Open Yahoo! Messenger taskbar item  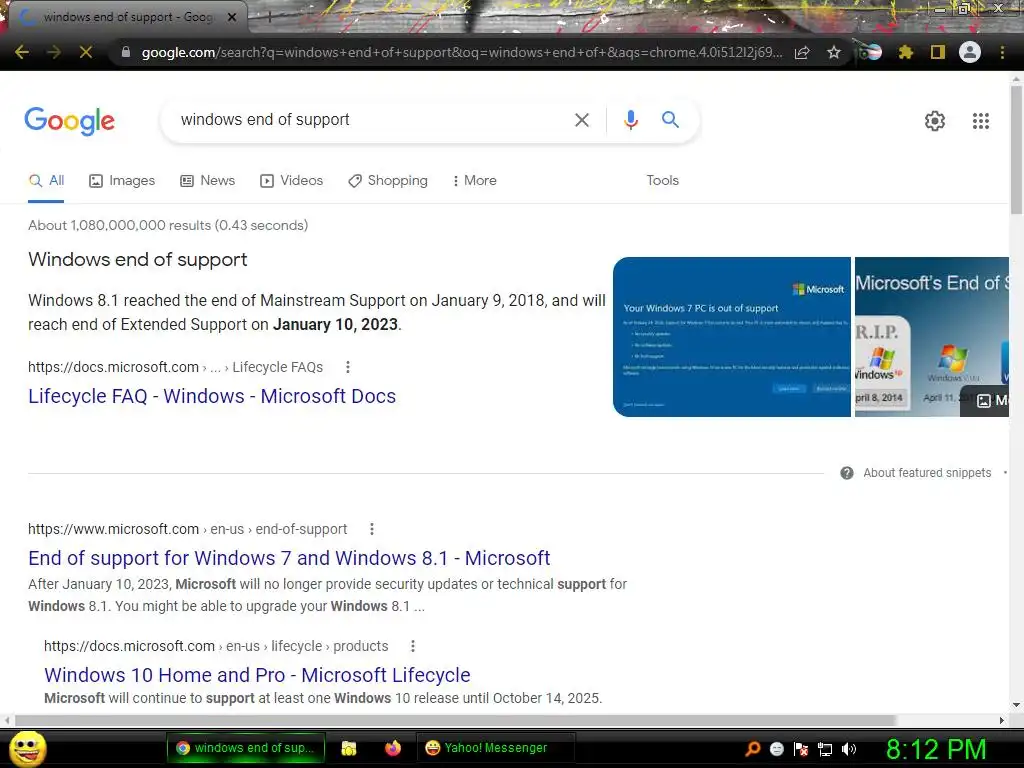click(495, 748)
